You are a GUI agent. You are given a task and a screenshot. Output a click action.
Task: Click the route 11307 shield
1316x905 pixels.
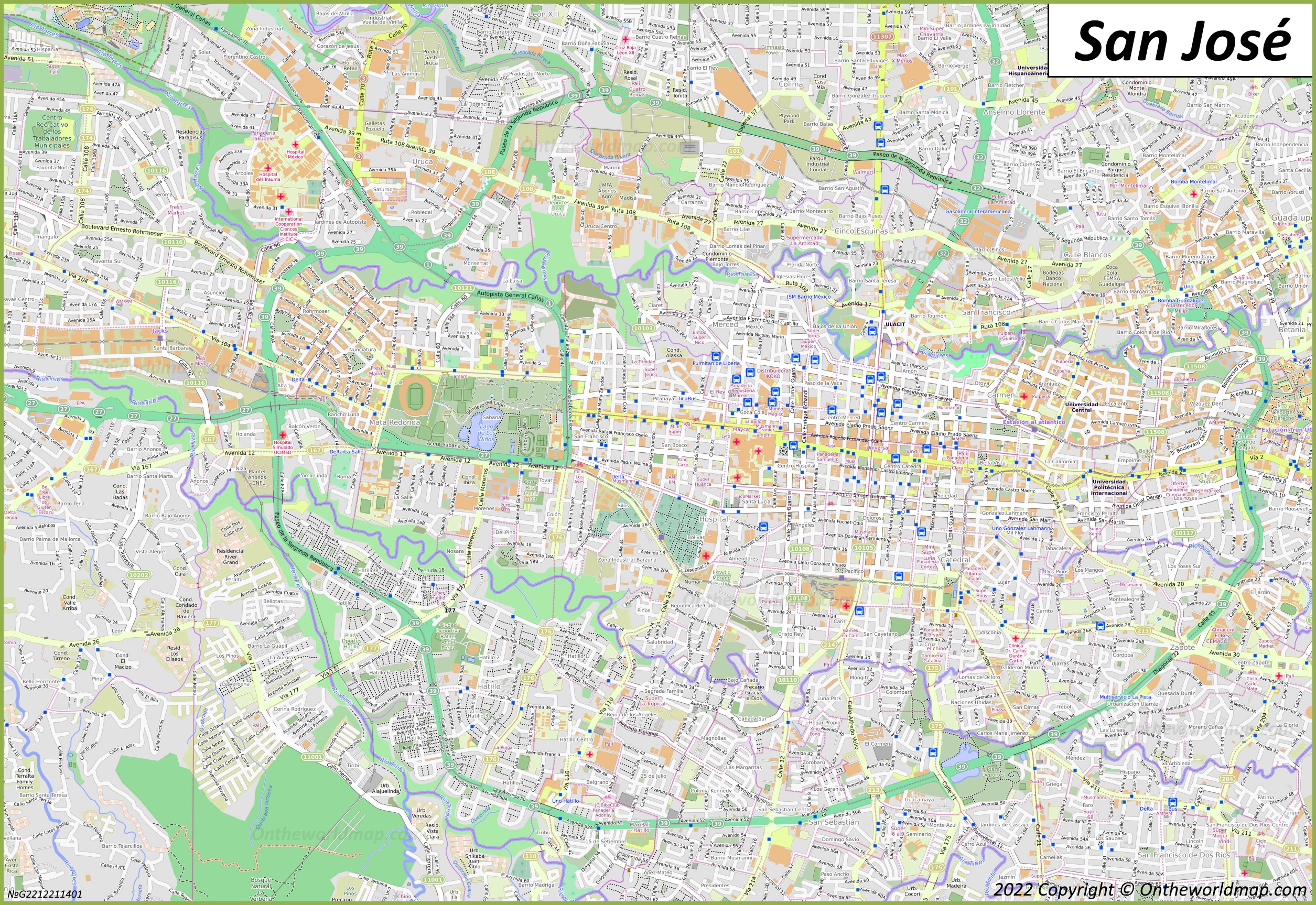point(882,36)
